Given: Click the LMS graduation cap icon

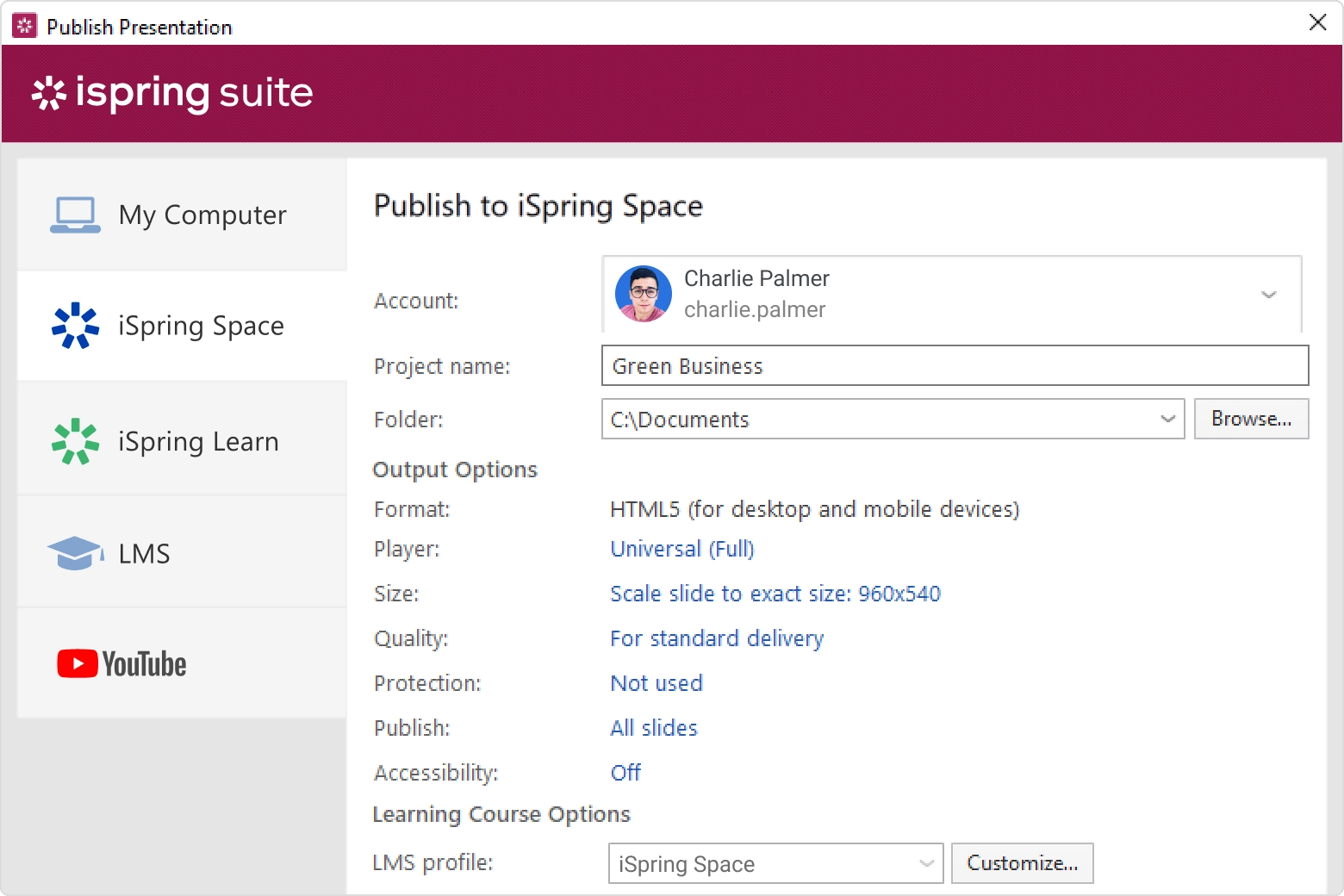Looking at the screenshot, I should [x=75, y=553].
